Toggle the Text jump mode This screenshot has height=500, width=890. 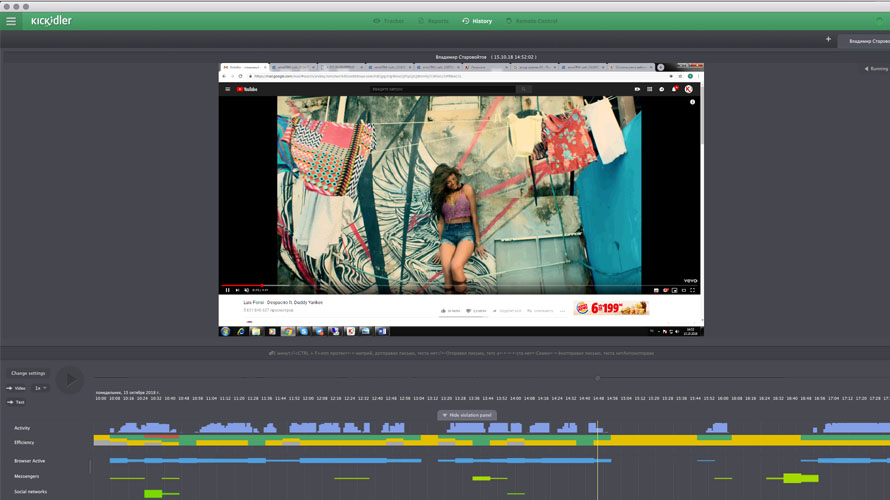click(15, 402)
